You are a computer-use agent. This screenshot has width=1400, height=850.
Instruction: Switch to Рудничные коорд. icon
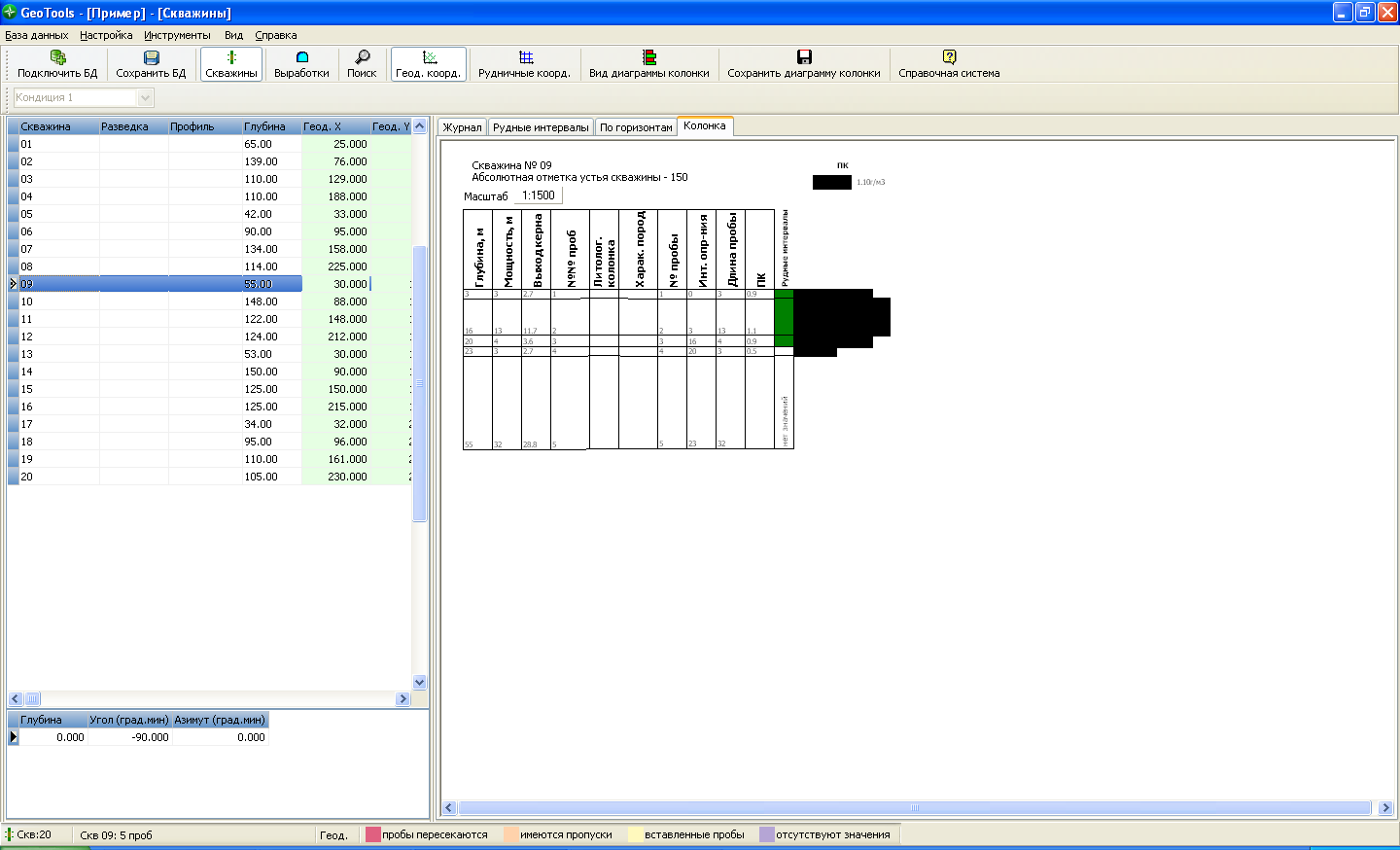click(x=525, y=57)
